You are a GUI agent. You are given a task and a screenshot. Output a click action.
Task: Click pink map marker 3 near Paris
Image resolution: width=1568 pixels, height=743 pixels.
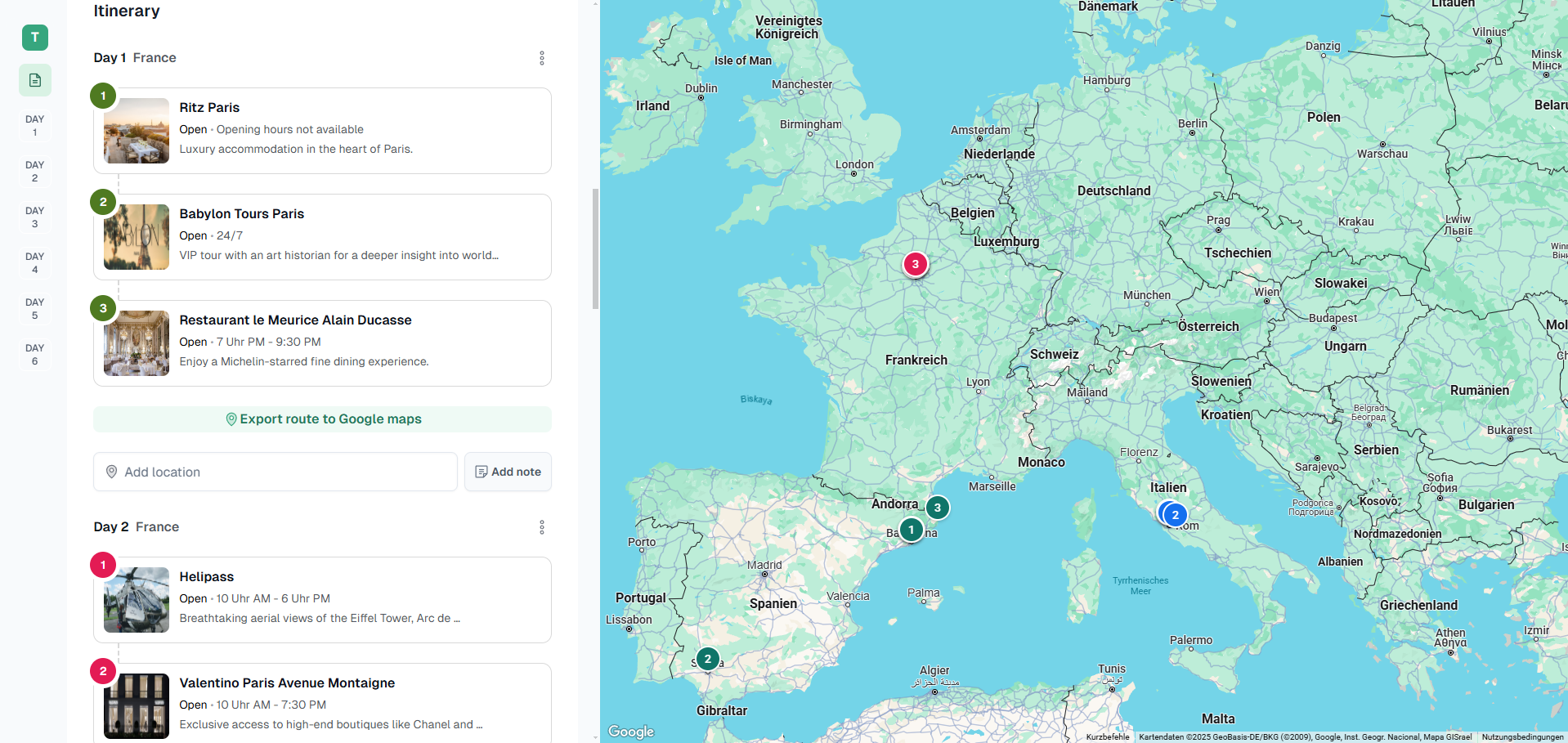(915, 264)
